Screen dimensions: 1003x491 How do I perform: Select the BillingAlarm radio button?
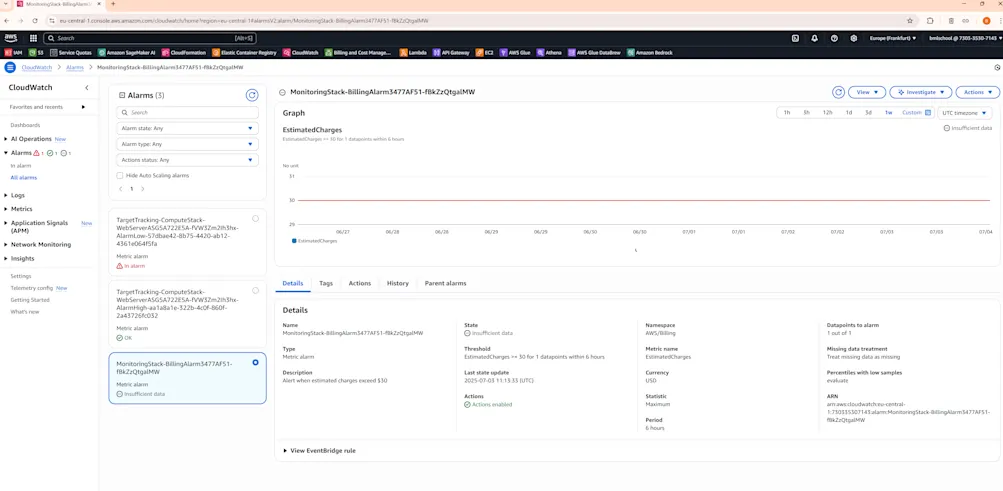point(255,362)
